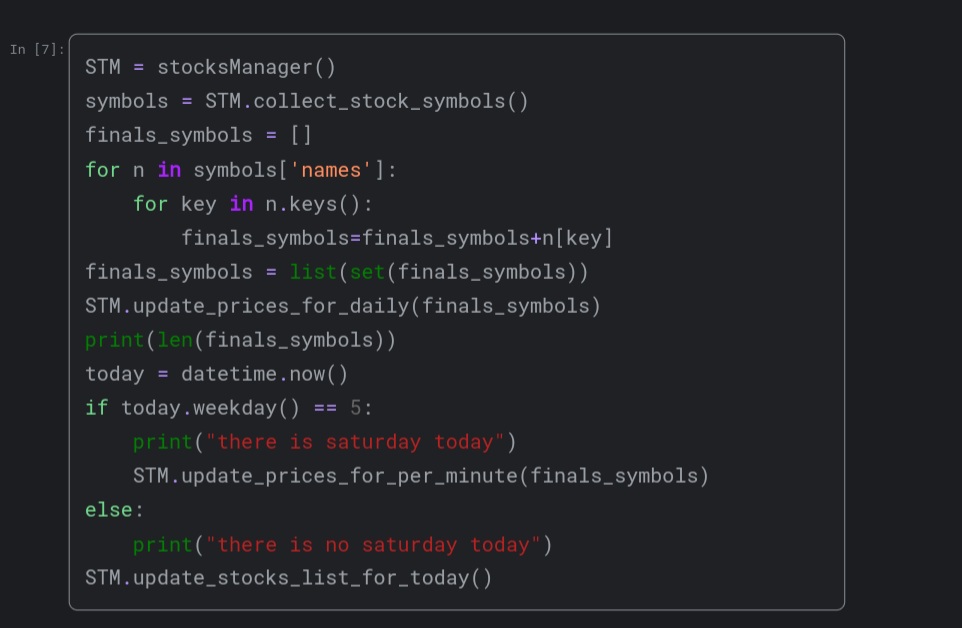Click the len builtin inside print

pyautogui.click(x=175, y=340)
